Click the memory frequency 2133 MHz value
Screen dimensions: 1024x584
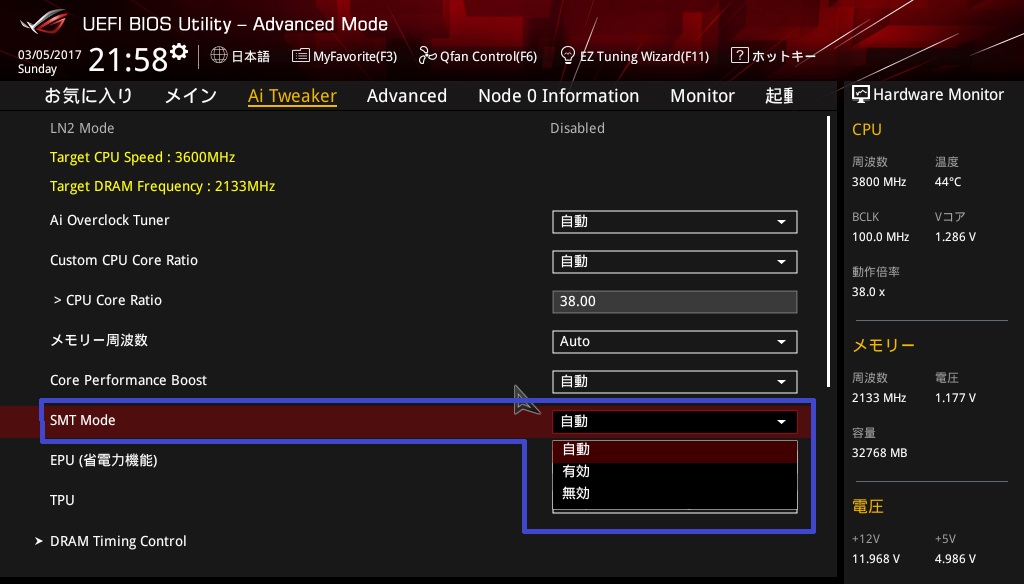point(879,398)
